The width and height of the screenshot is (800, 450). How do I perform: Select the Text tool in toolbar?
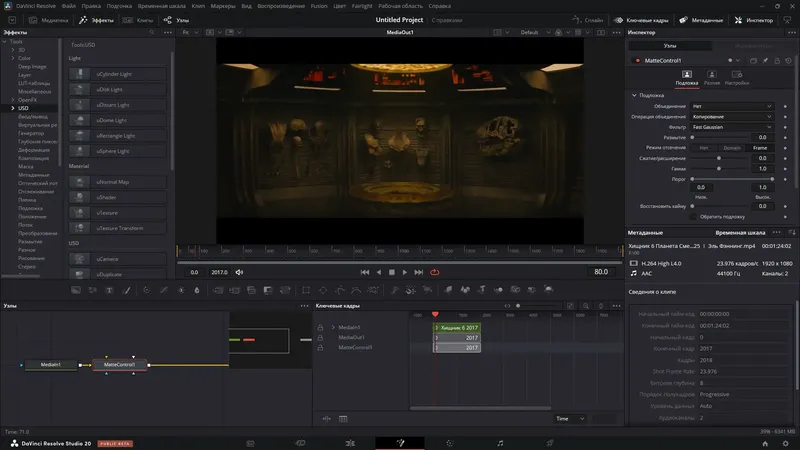point(110,290)
